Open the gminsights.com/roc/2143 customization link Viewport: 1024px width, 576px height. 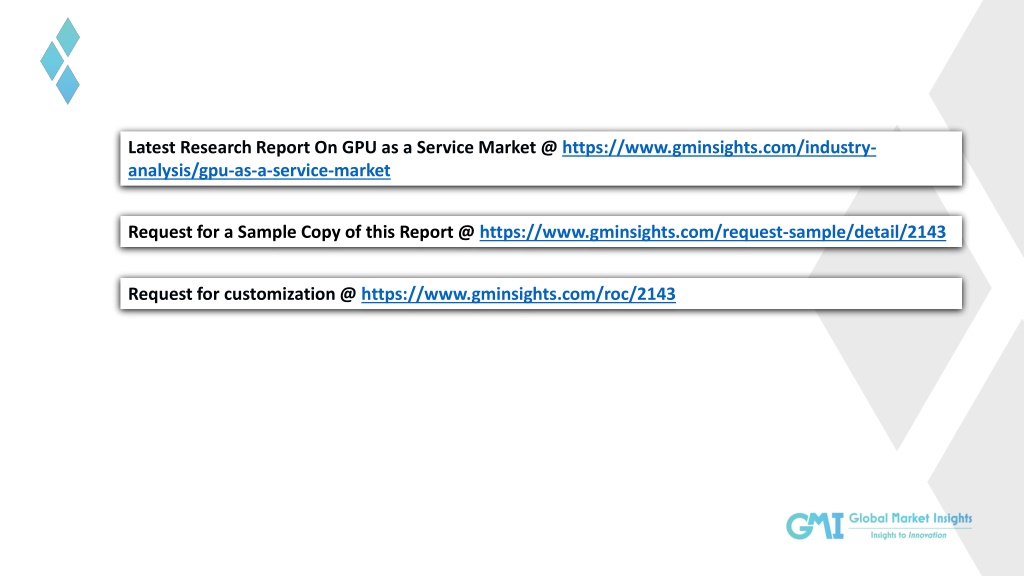coord(518,295)
